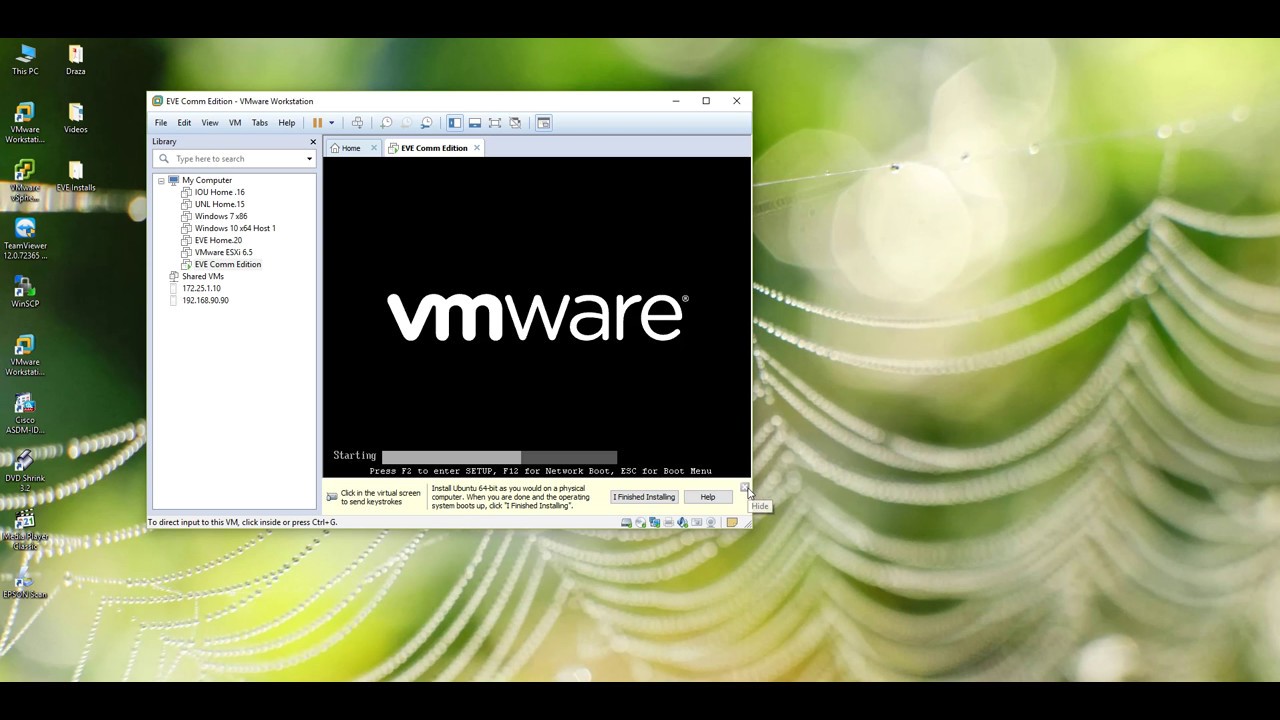Toggle the thumbnail bar view

(x=475, y=123)
